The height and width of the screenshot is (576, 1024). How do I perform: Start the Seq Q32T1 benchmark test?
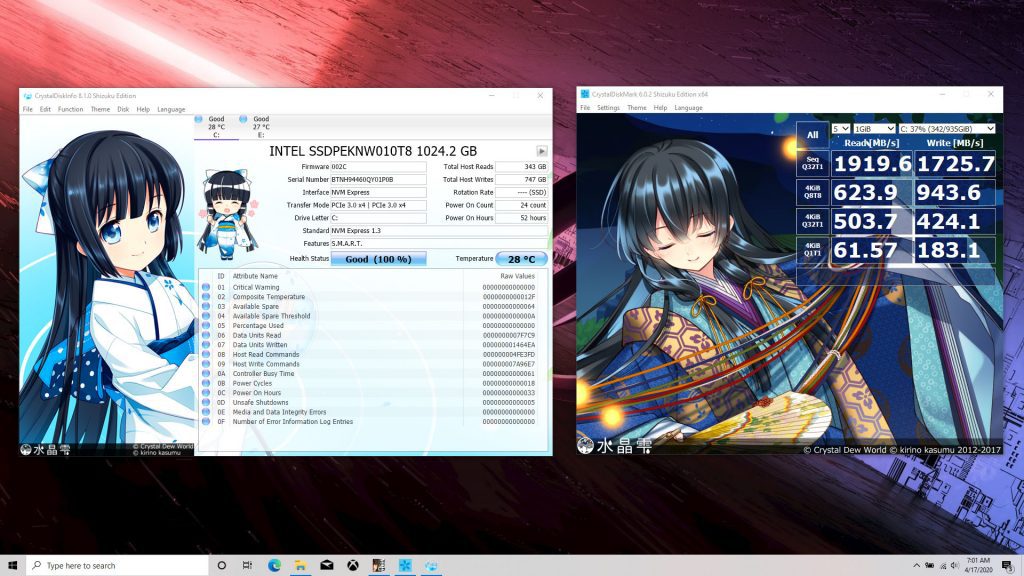pos(812,163)
